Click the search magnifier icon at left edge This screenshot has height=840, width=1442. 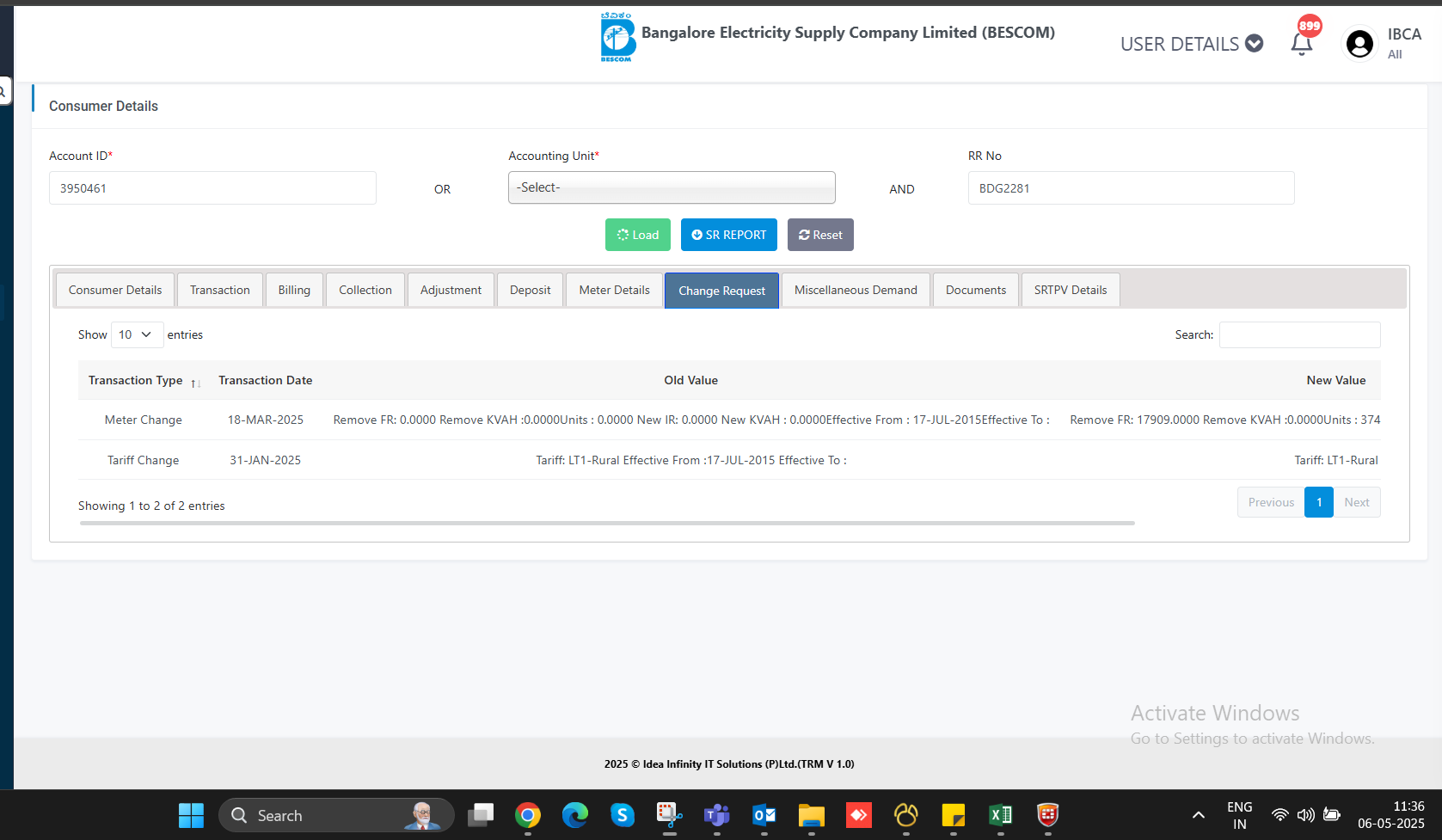pos(3,90)
